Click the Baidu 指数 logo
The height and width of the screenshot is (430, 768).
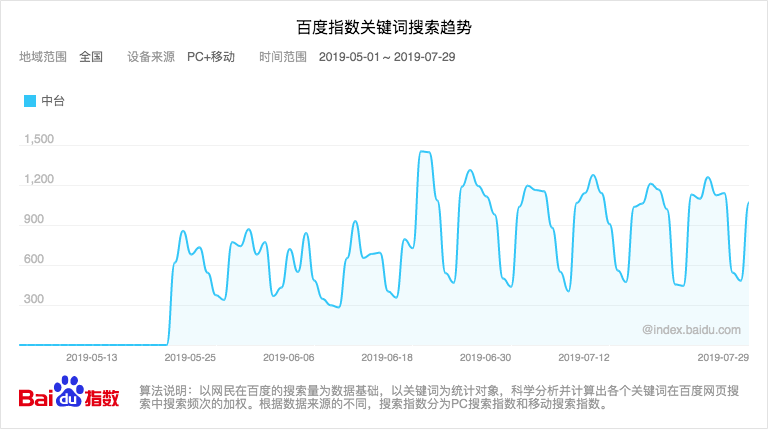(69, 393)
